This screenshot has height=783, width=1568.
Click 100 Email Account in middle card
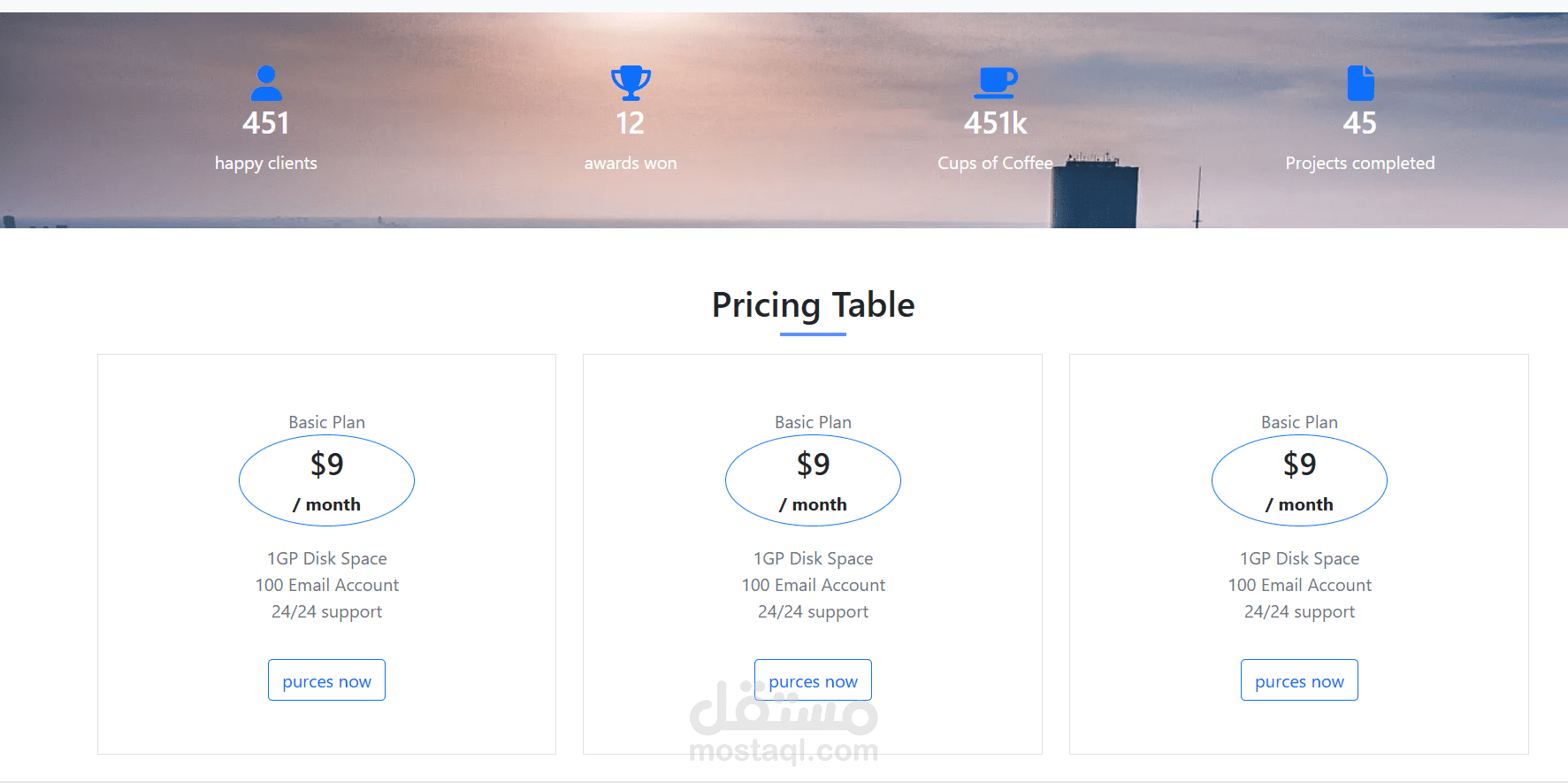click(813, 585)
